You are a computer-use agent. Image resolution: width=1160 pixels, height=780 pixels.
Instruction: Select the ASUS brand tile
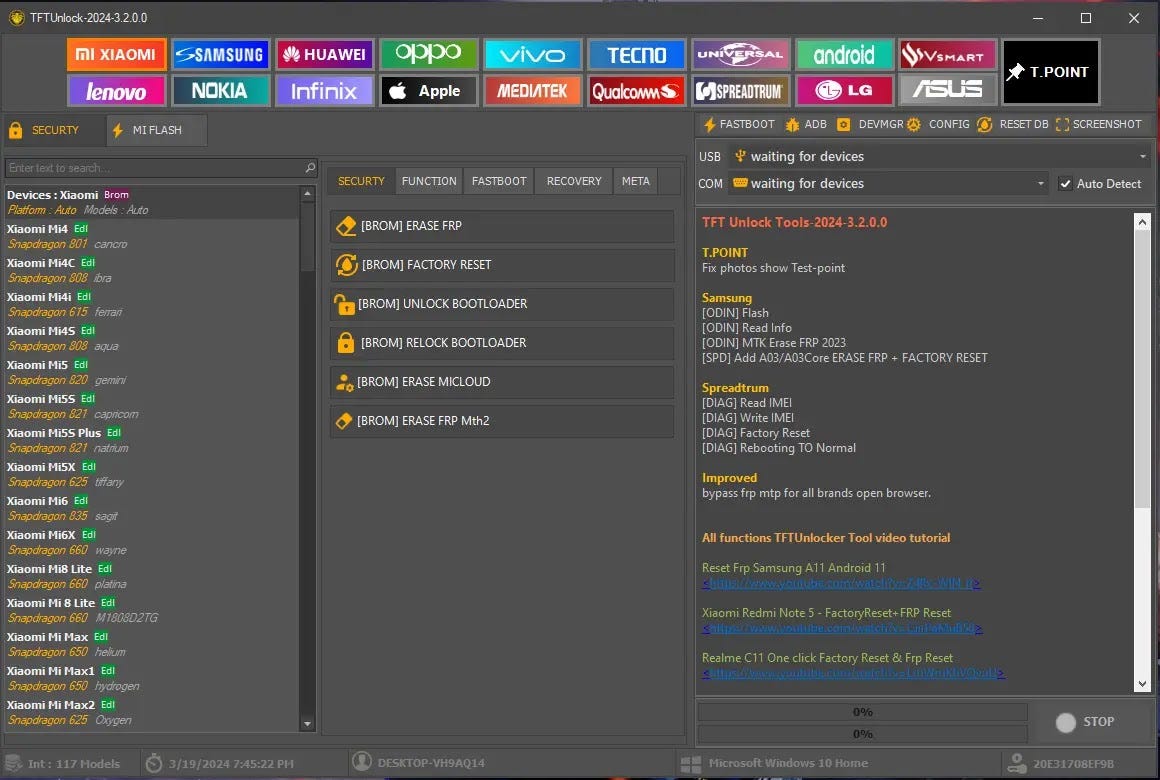pos(948,91)
